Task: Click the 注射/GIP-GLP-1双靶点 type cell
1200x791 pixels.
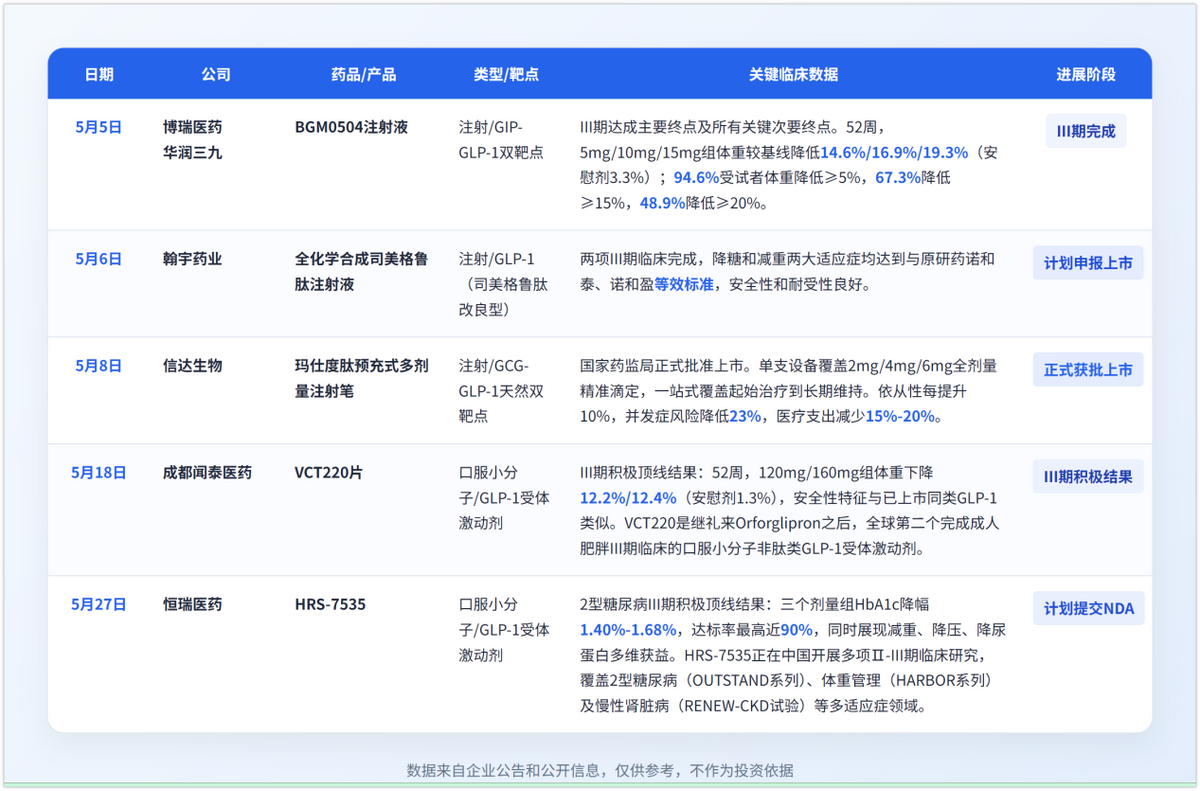Action: [501, 140]
